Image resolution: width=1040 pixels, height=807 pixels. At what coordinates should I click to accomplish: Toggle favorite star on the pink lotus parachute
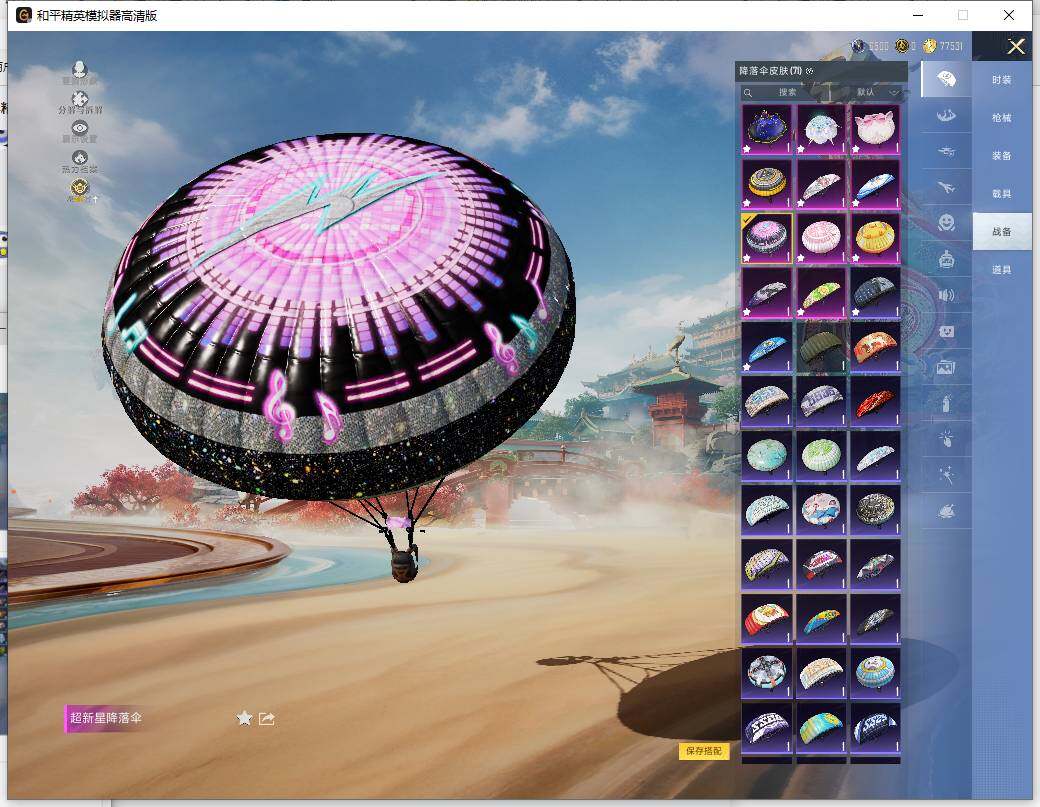[x=856, y=147]
